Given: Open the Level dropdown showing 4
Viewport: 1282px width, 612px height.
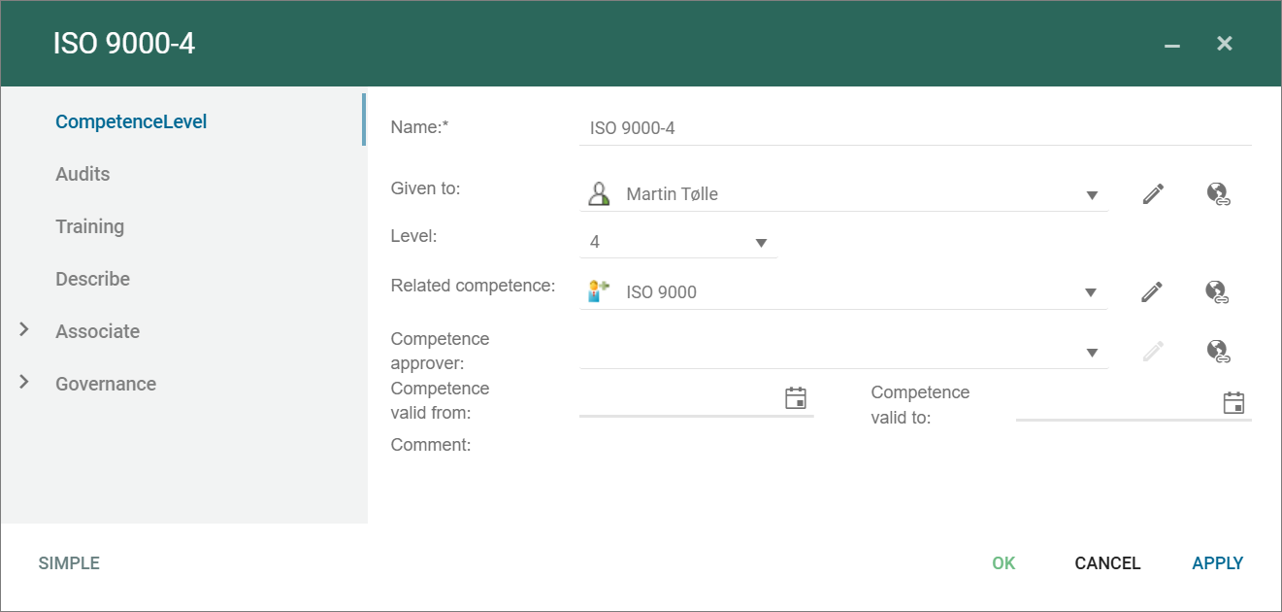Looking at the screenshot, I should tap(761, 243).
